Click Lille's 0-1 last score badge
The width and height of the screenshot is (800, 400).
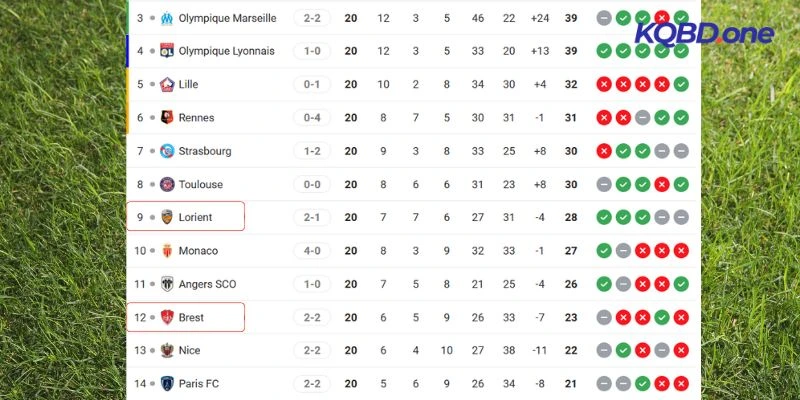point(310,84)
